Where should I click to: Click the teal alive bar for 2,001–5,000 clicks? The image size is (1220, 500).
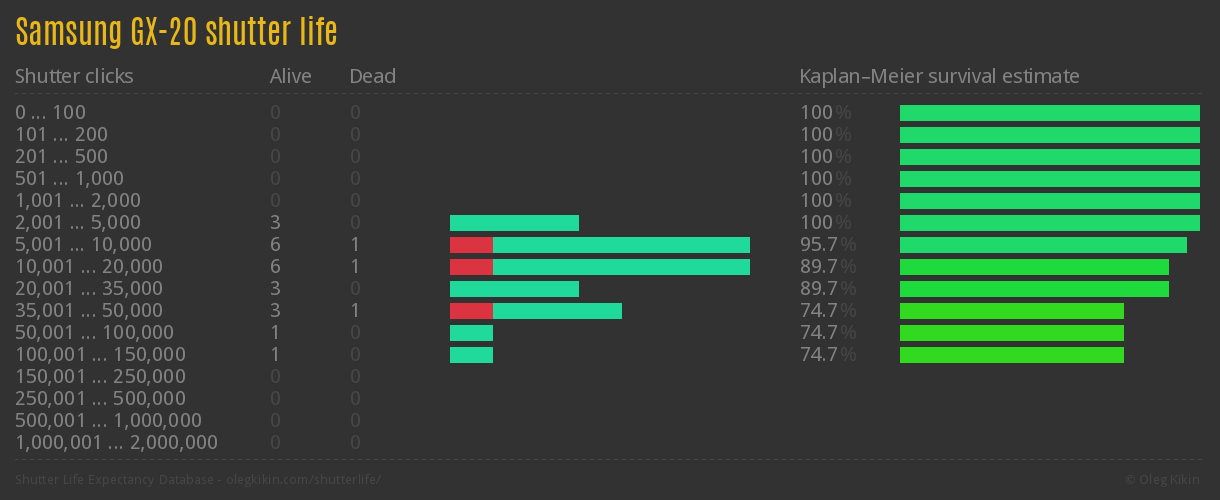tap(514, 223)
